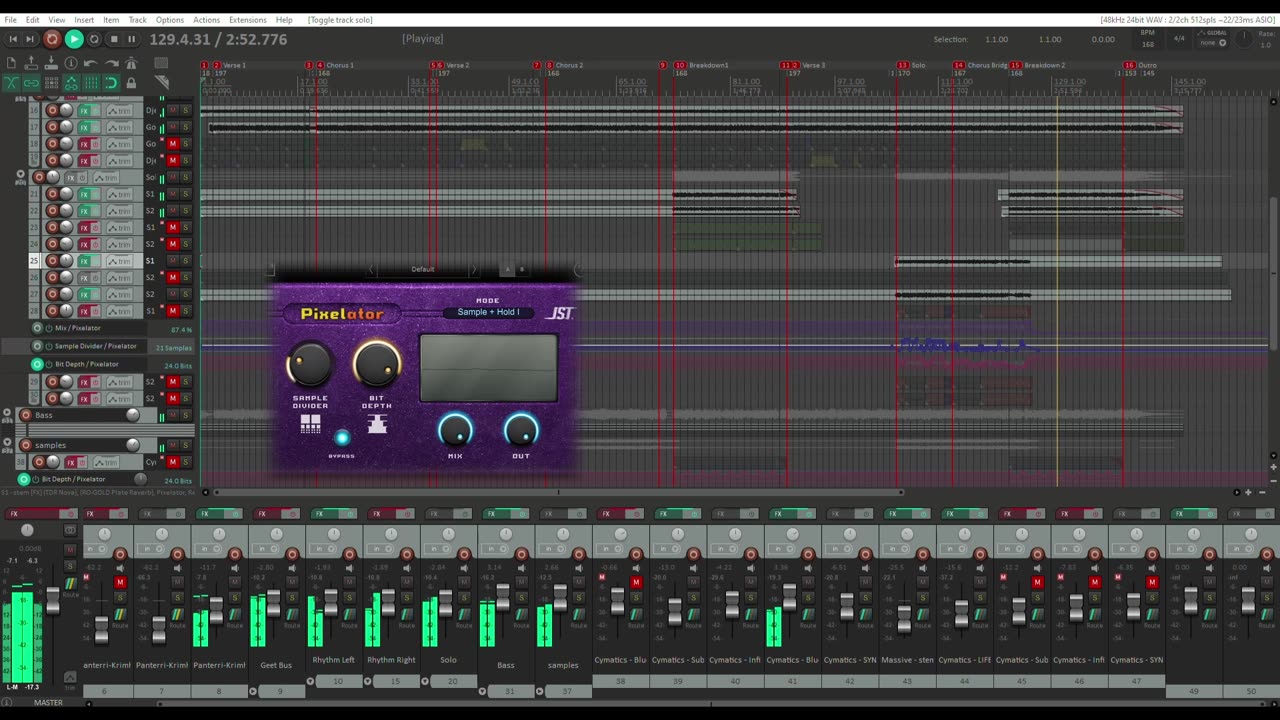Screen dimensions: 1280x720
Task: Collapse the Bass folder in mixer
Action: click(482, 691)
